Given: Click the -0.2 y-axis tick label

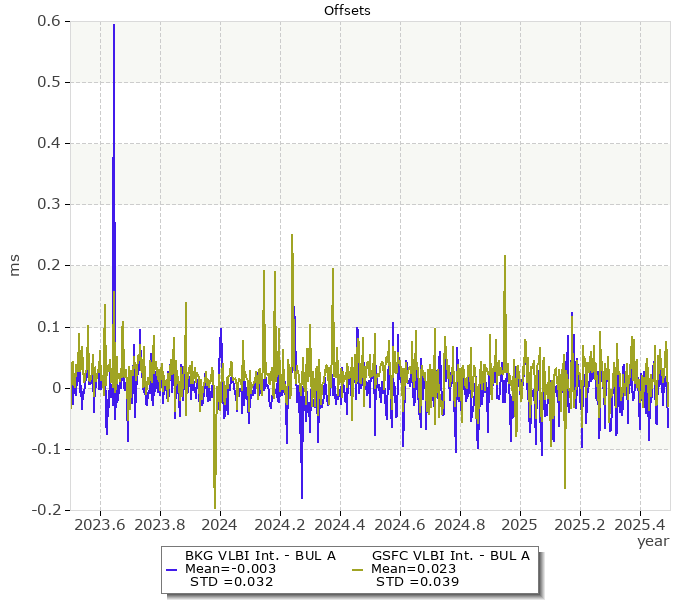Looking at the screenshot, I should click(x=46, y=510).
